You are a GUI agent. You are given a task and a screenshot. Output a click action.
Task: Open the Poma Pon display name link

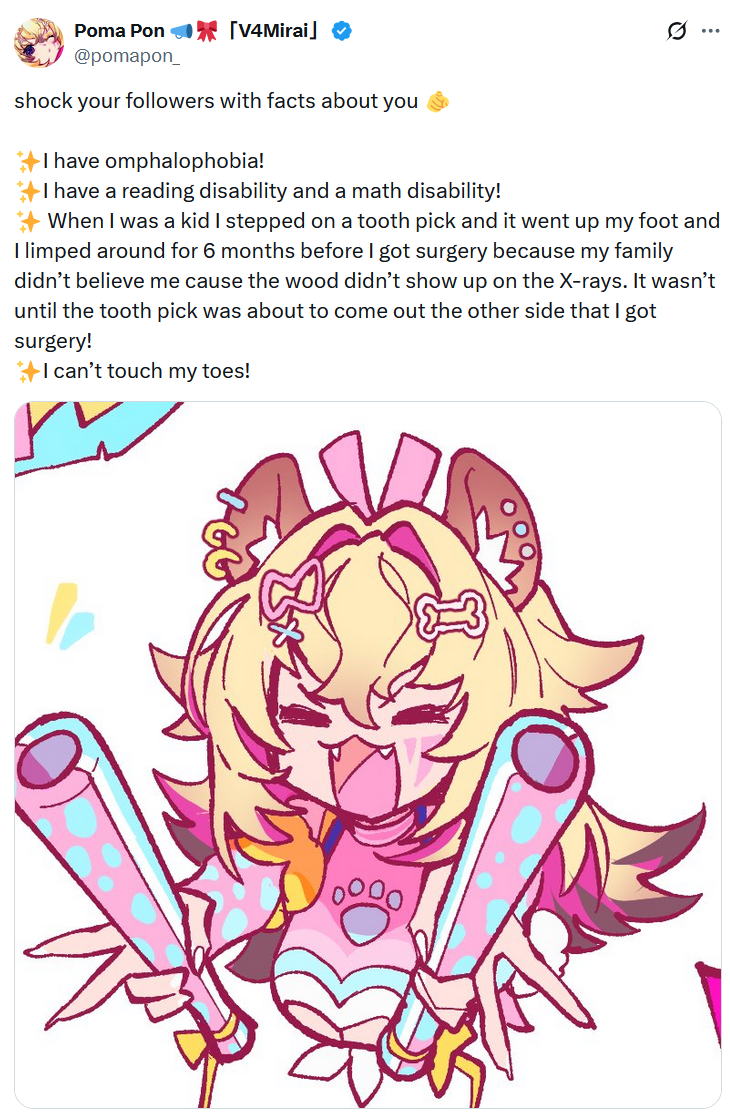(119, 31)
